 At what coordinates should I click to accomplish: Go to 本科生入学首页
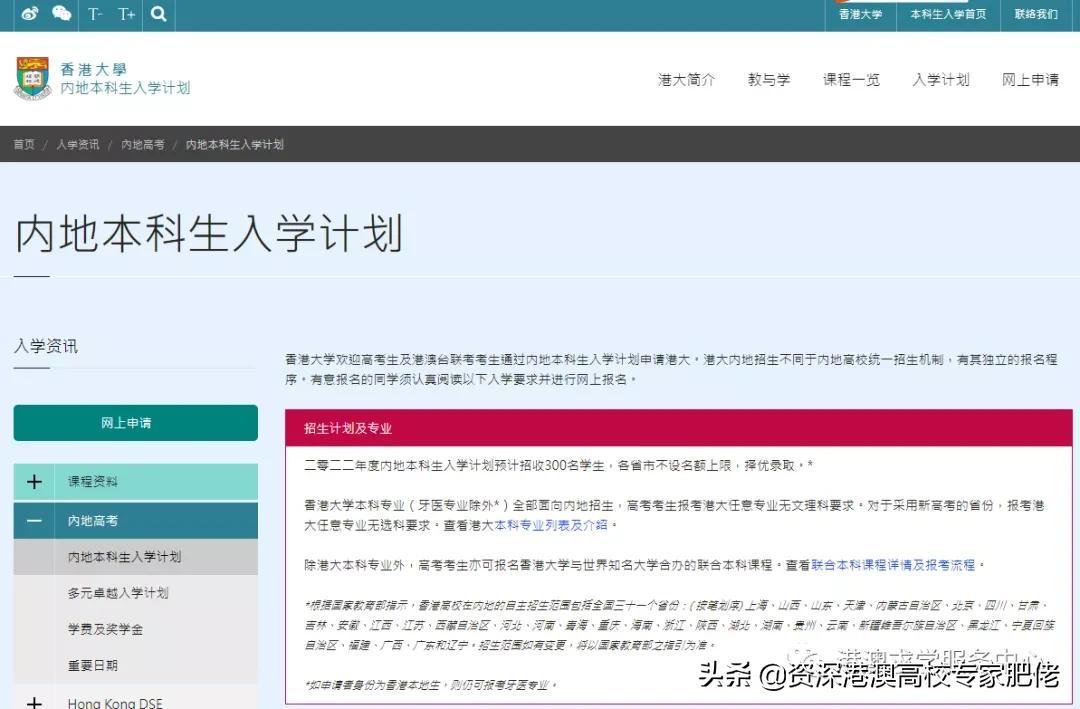tap(948, 14)
